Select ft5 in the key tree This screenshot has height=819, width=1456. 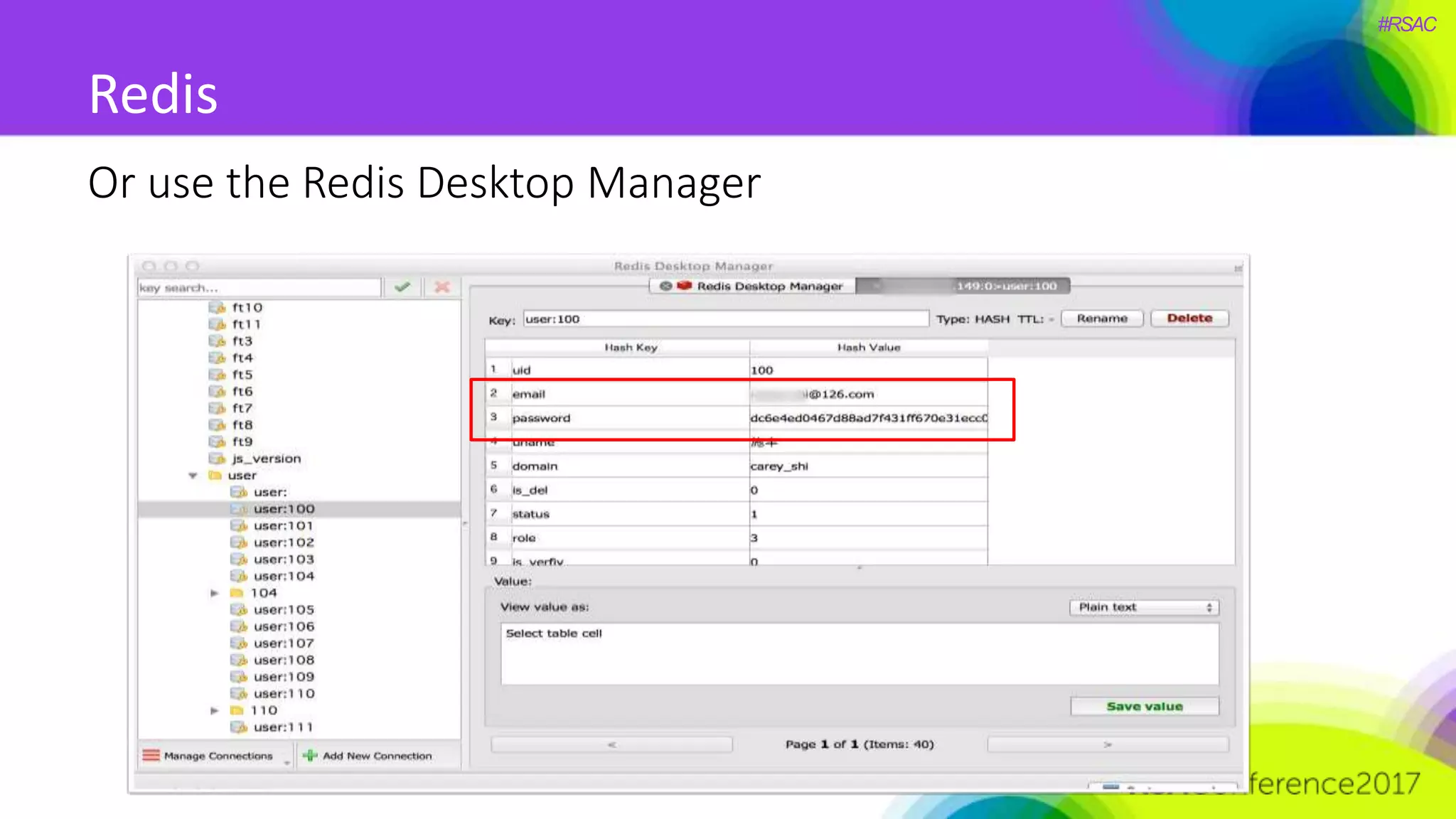pyautogui.click(x=242, y=375)
